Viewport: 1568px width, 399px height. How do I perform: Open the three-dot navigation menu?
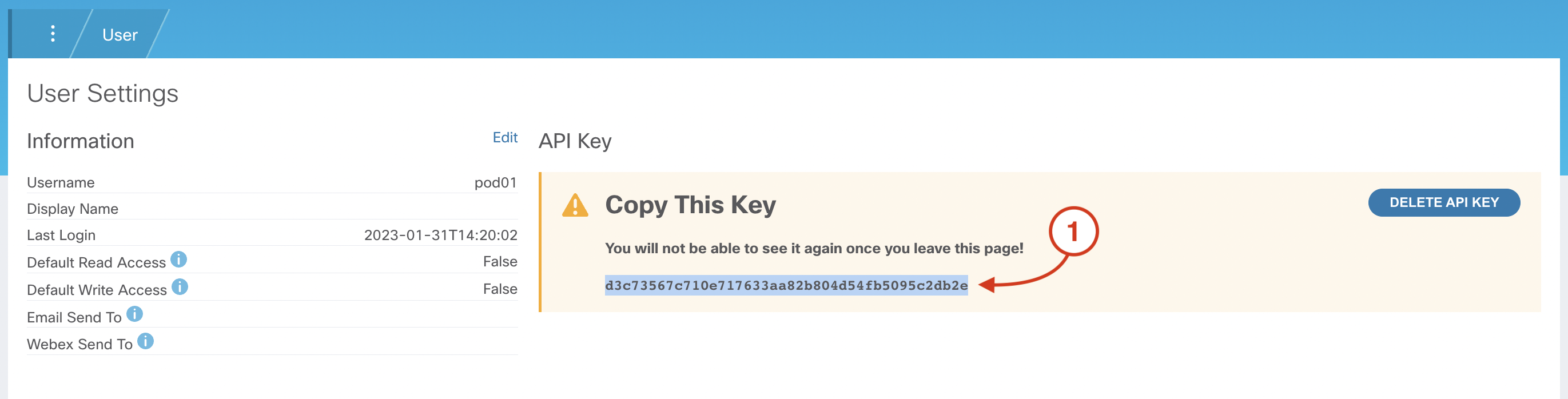click(x=53, y=34)
